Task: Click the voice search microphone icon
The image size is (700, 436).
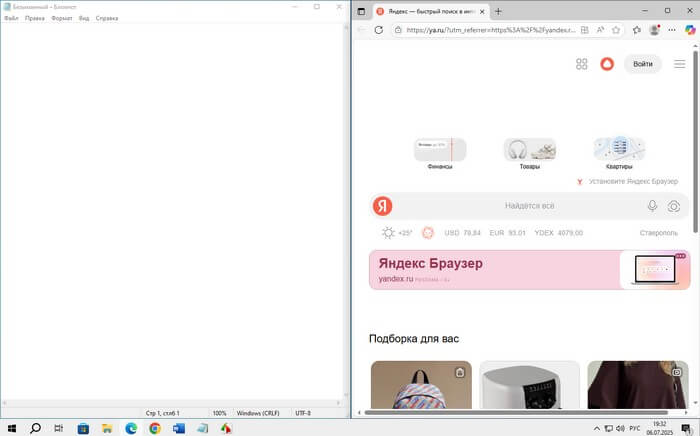Action: pyautogui.click(x=652, y=206)
